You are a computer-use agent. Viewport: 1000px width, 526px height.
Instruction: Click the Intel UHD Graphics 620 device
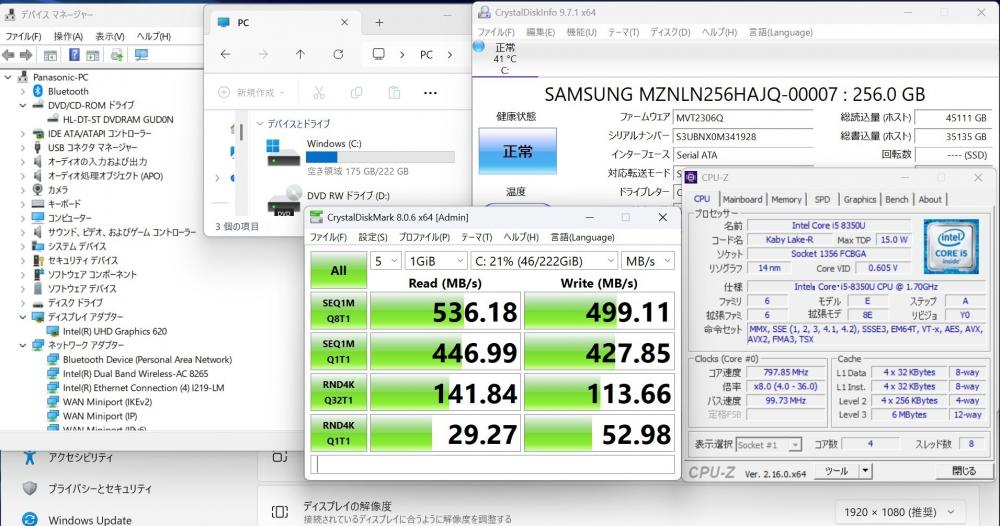click(114, 331)
